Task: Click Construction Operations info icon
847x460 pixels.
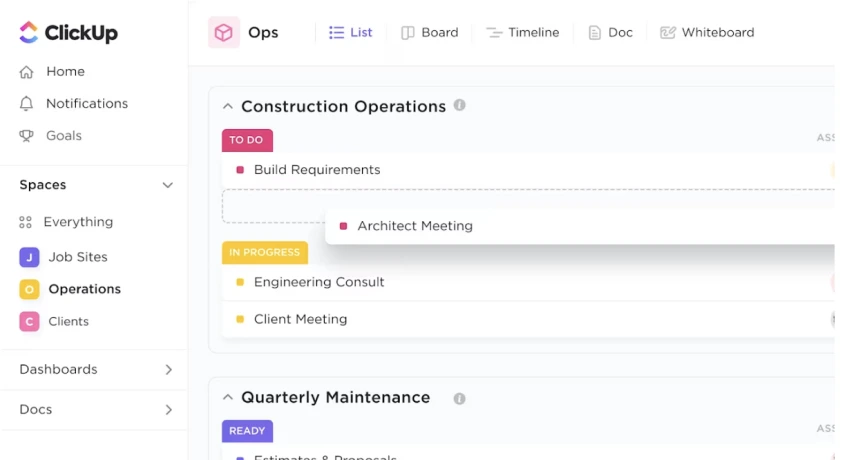Action: [460, 105]
